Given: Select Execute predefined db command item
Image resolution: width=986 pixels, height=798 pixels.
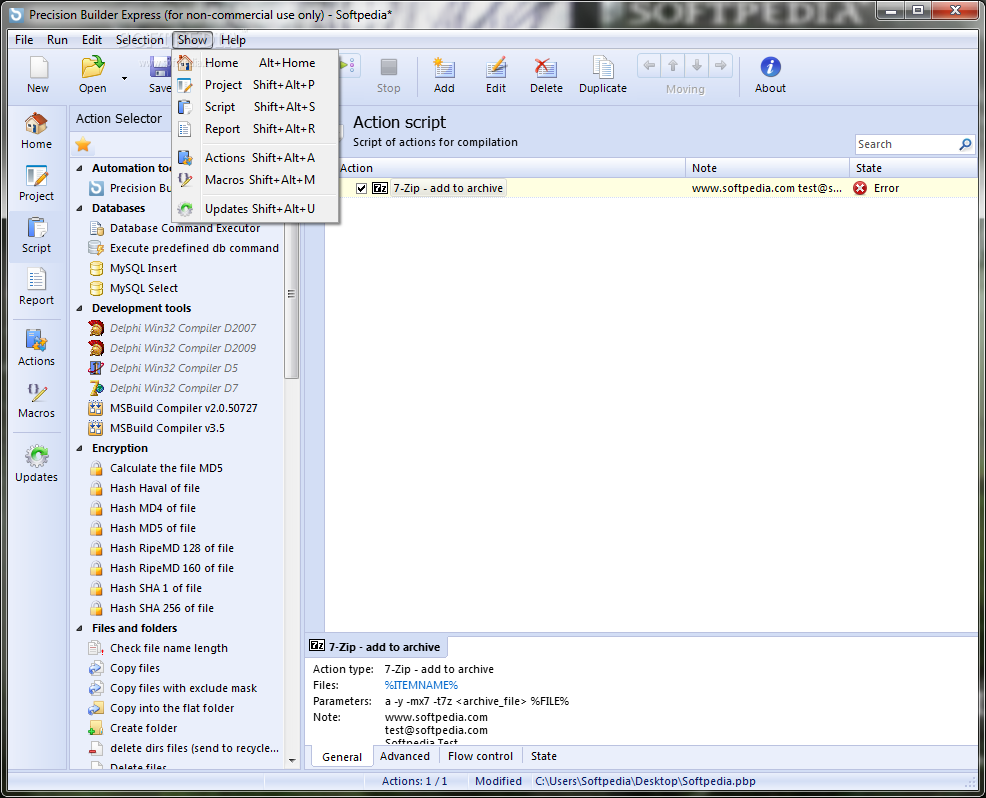Looking at the screenshot, I should coord(194,248).
